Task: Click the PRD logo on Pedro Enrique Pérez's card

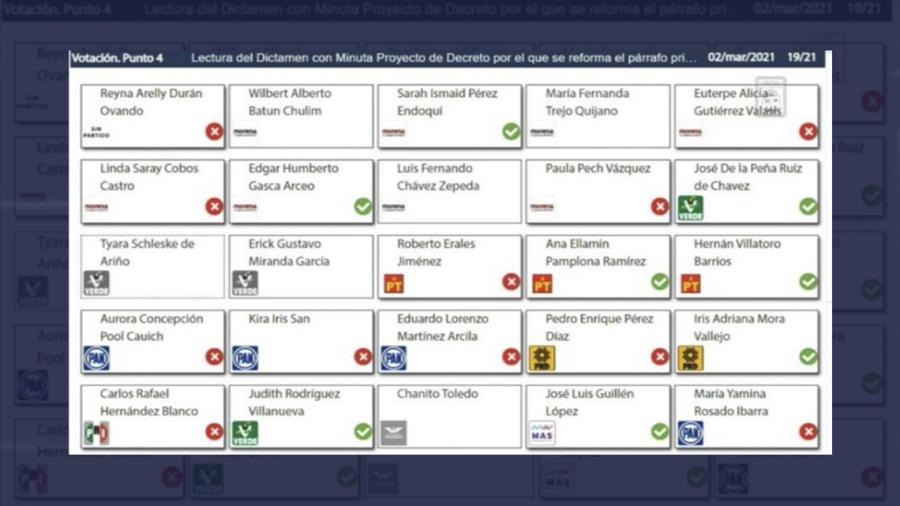Action: (542, 358)
